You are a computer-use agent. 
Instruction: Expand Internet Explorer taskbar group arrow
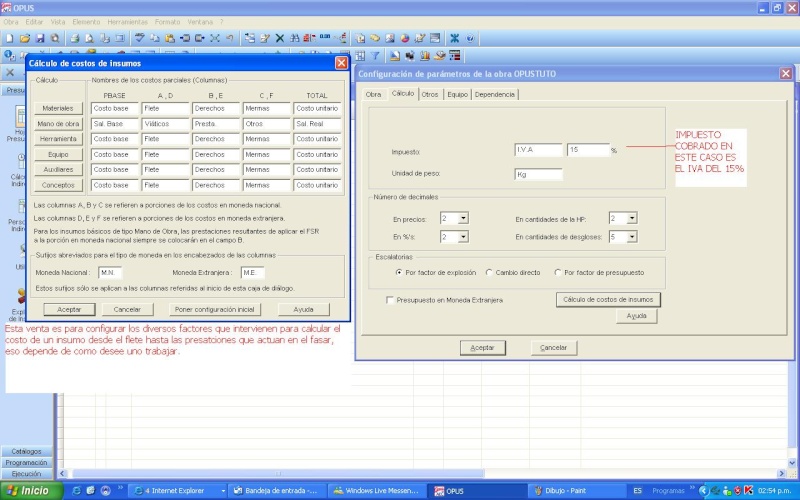223,491
